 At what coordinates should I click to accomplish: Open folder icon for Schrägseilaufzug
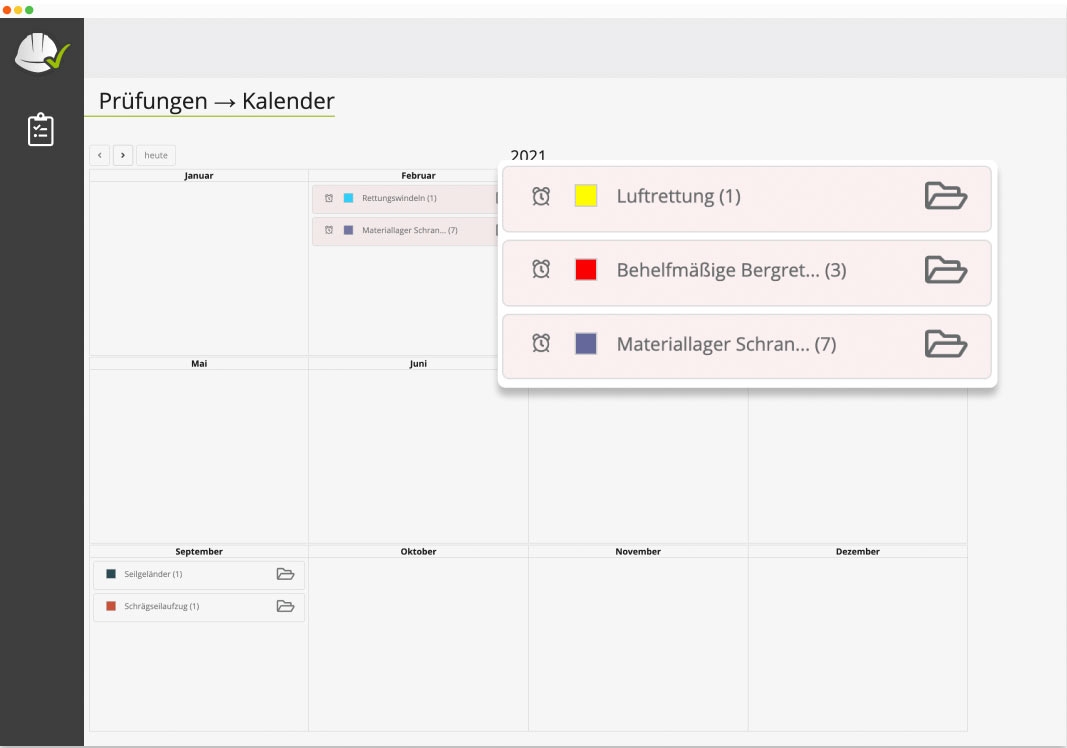tap(285, 606)
